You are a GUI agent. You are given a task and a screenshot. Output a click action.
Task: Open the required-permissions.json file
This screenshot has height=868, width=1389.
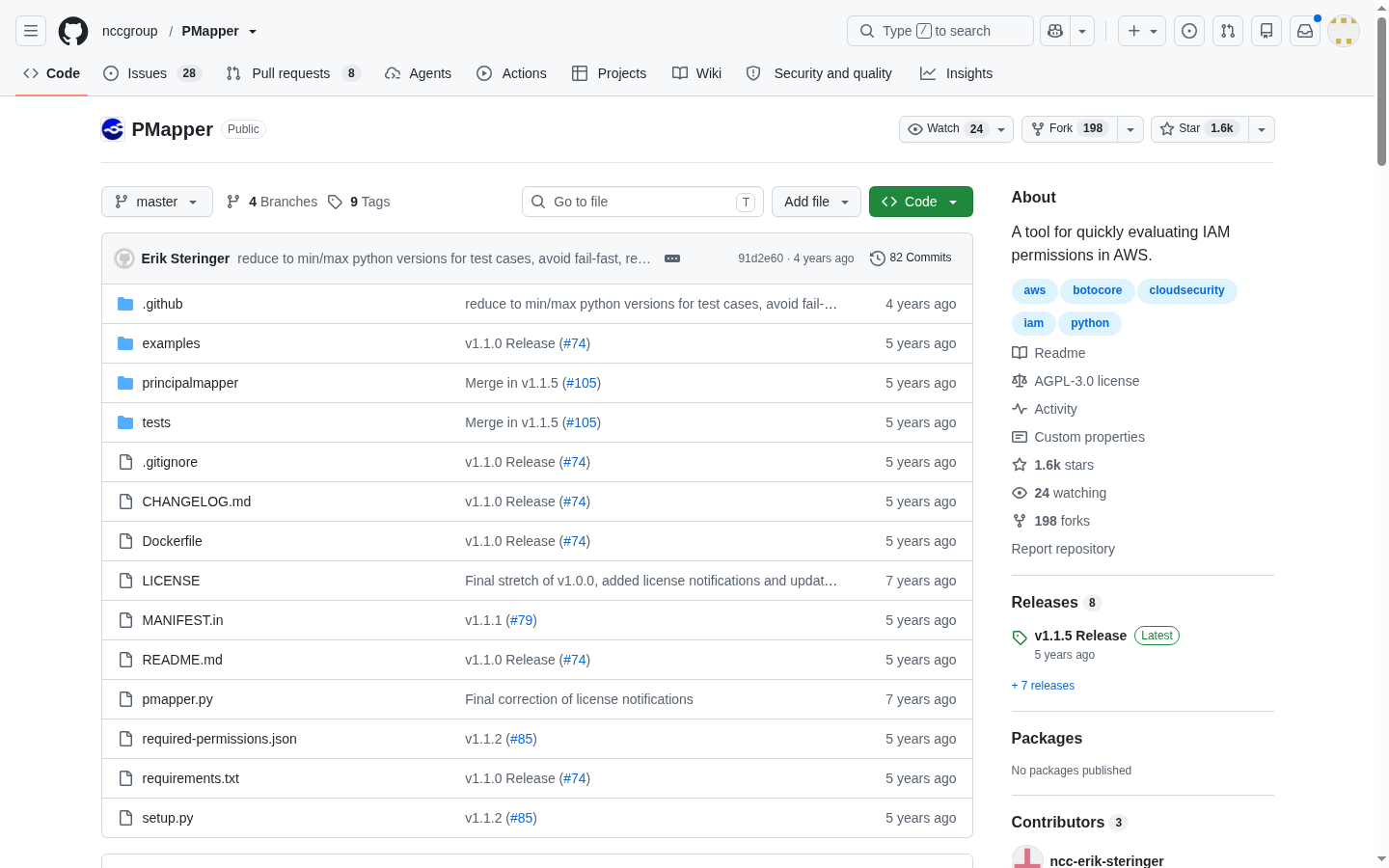[x=219, y=739]
